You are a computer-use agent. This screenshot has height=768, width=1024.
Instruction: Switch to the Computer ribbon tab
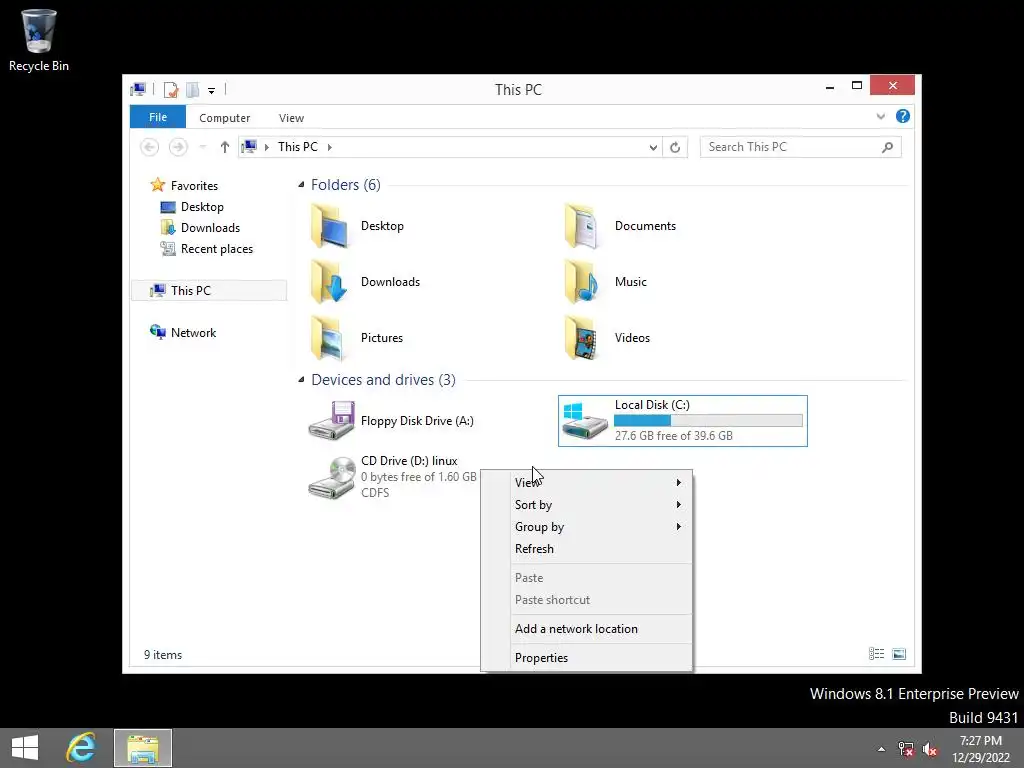pos(225,118)
